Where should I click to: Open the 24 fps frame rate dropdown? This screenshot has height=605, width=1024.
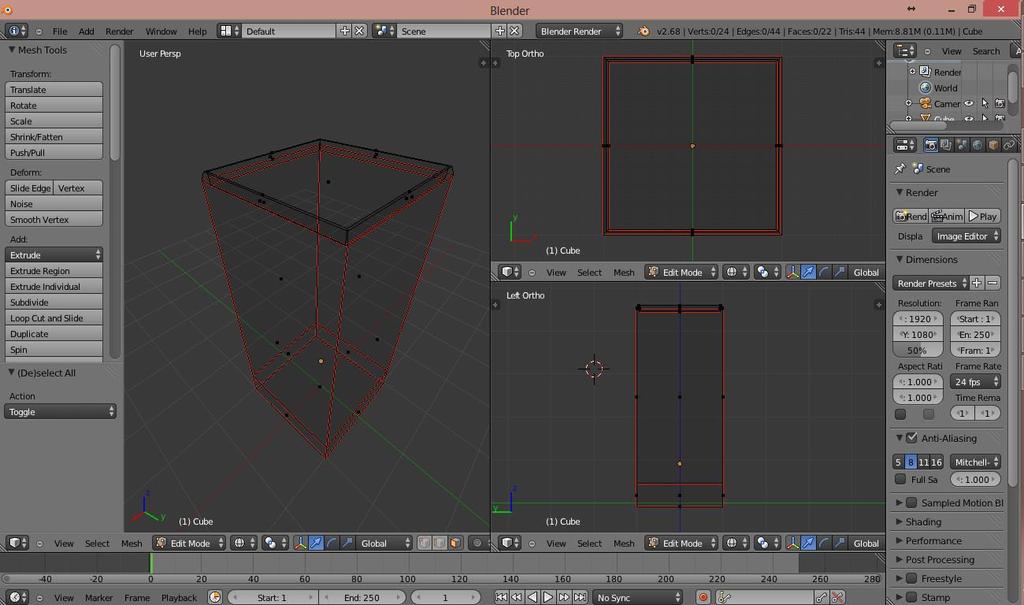(976, 382)
